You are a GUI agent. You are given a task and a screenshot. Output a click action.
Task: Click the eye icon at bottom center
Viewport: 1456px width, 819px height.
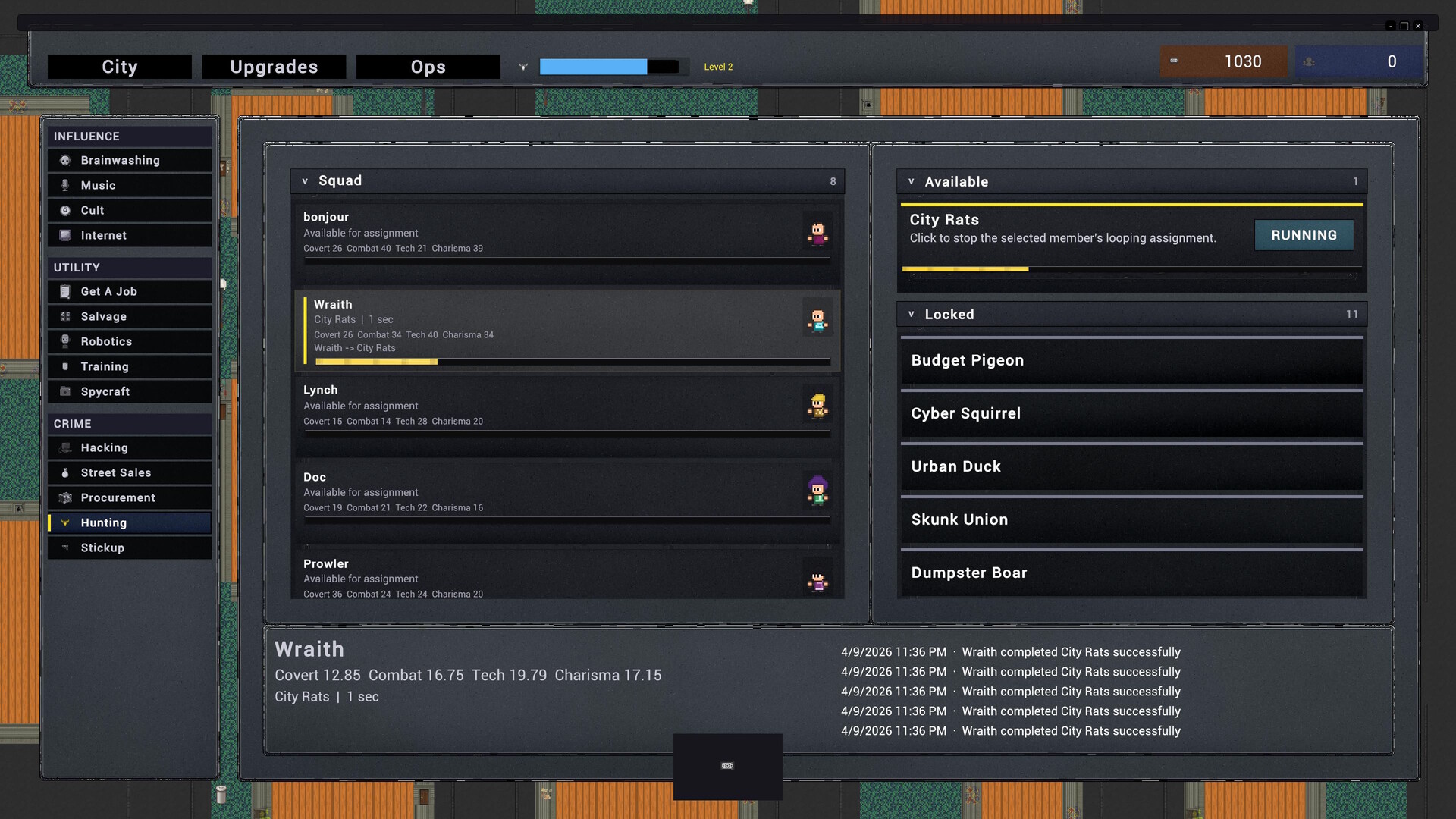727,766
